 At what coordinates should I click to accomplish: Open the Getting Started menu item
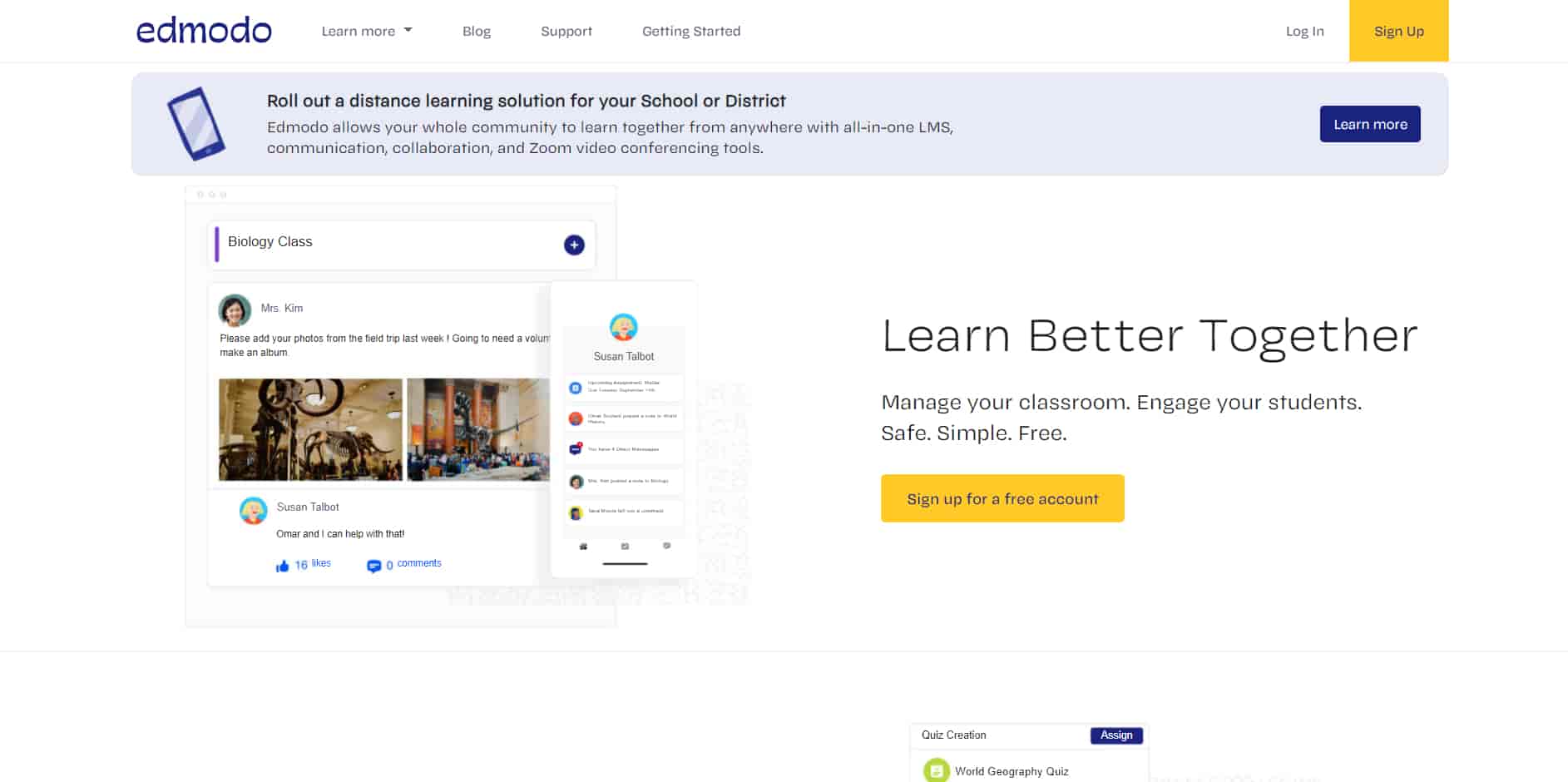click(690, 31)
